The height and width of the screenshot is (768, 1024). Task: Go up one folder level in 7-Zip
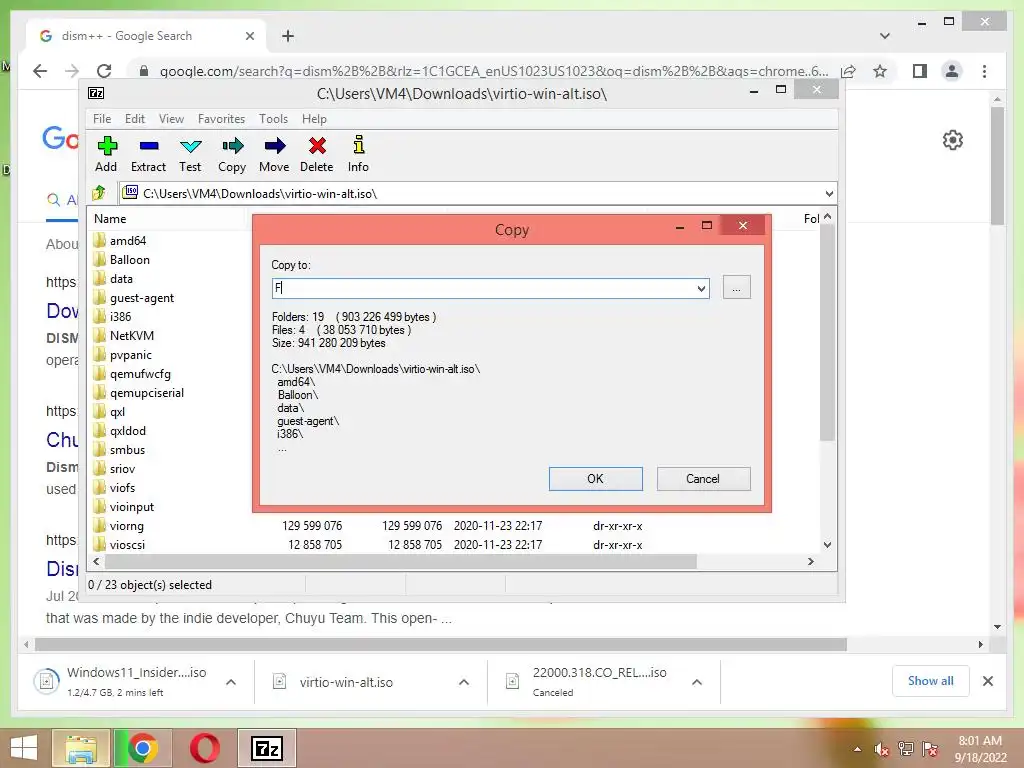(99, 193)
